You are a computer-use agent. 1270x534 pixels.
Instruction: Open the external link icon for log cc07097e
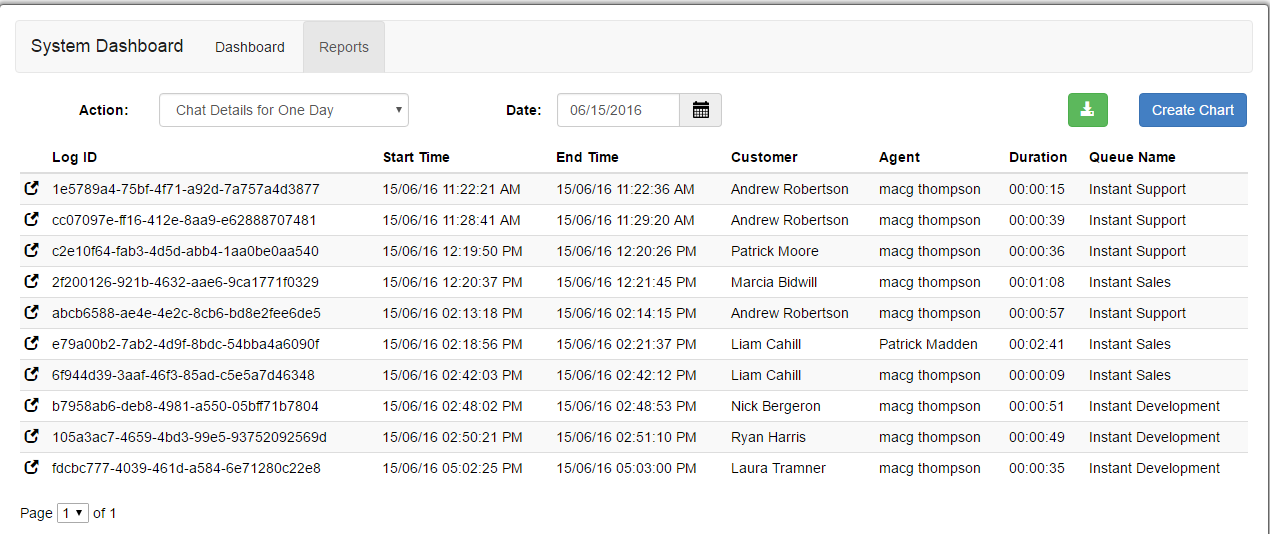tap(31, 219)
